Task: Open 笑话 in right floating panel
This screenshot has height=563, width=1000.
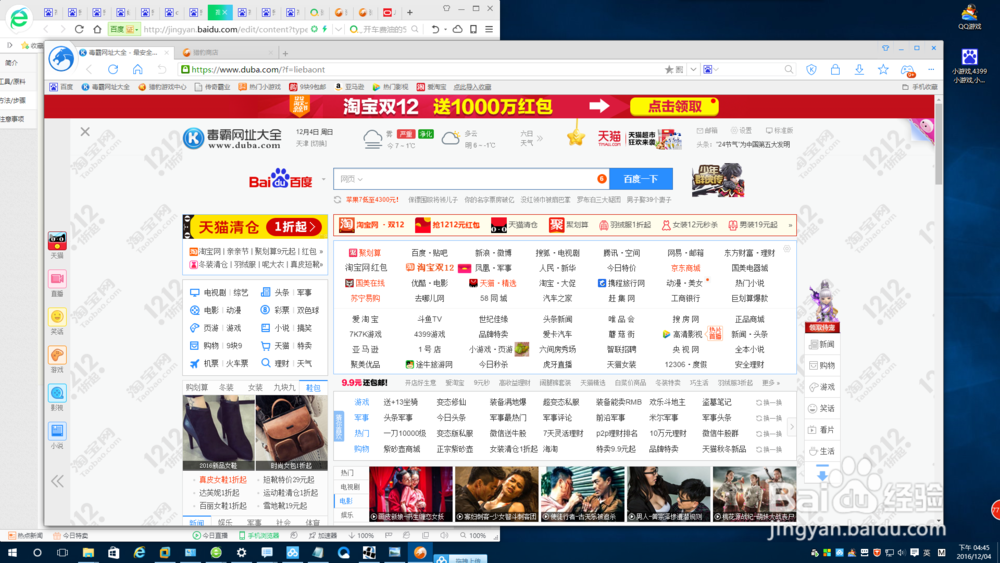Action: tap(822, 408)
